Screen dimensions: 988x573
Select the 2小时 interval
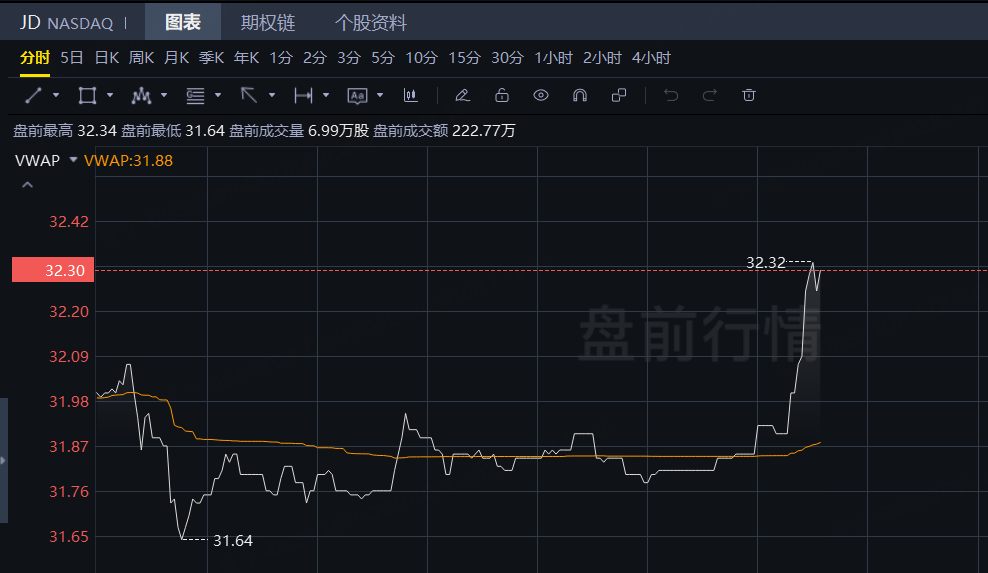[602, 58]
